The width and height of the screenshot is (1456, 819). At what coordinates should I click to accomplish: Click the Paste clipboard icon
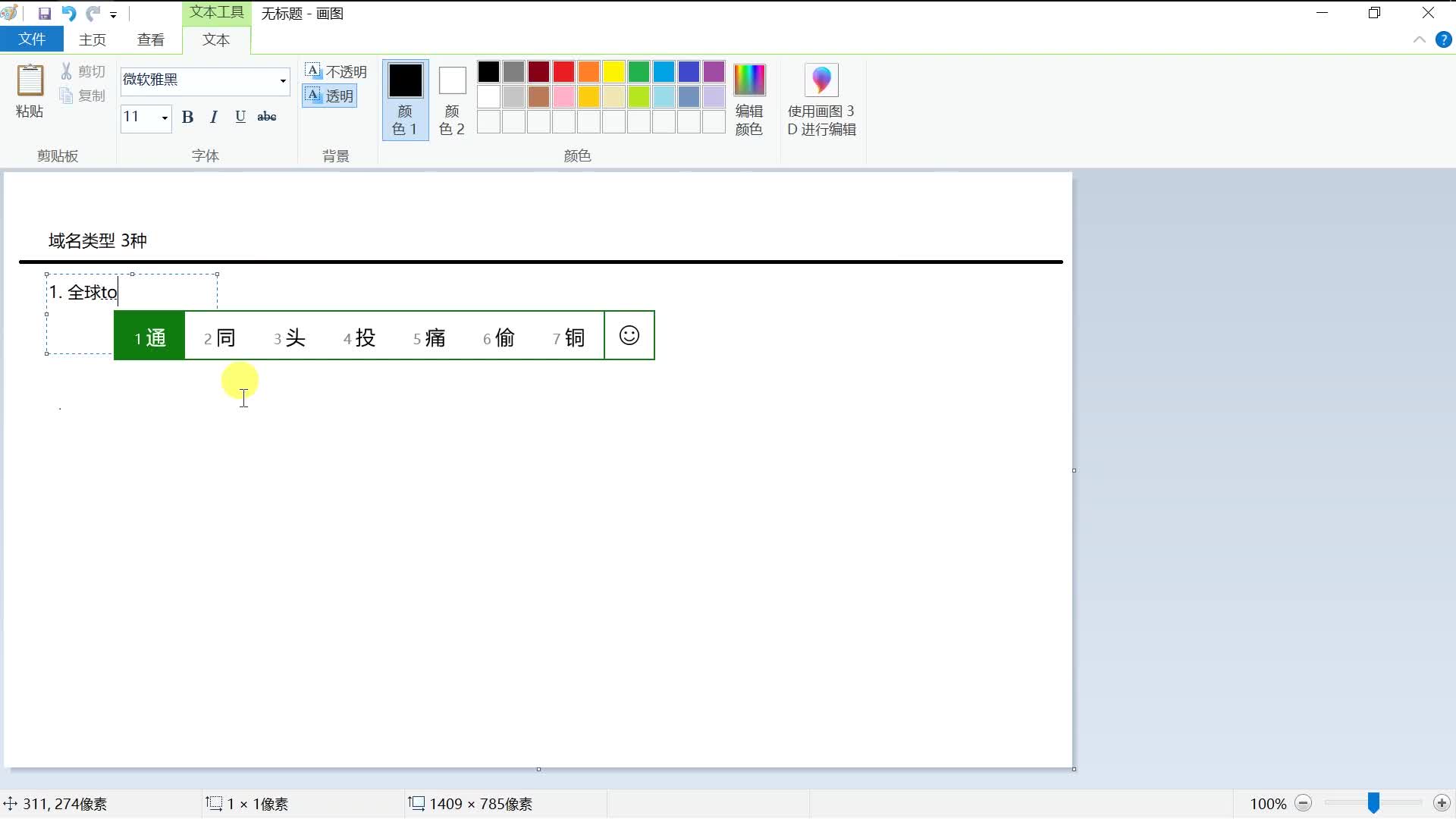30,80
